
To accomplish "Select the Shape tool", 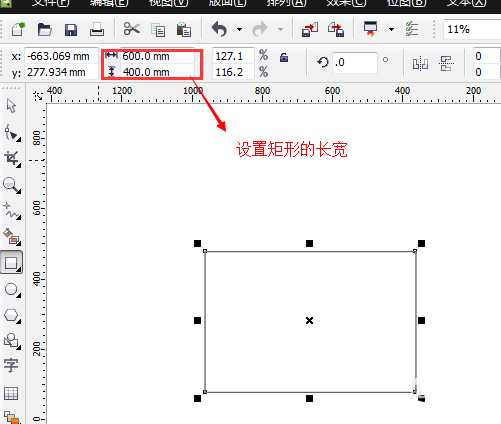I will click(x=12, y=133).
